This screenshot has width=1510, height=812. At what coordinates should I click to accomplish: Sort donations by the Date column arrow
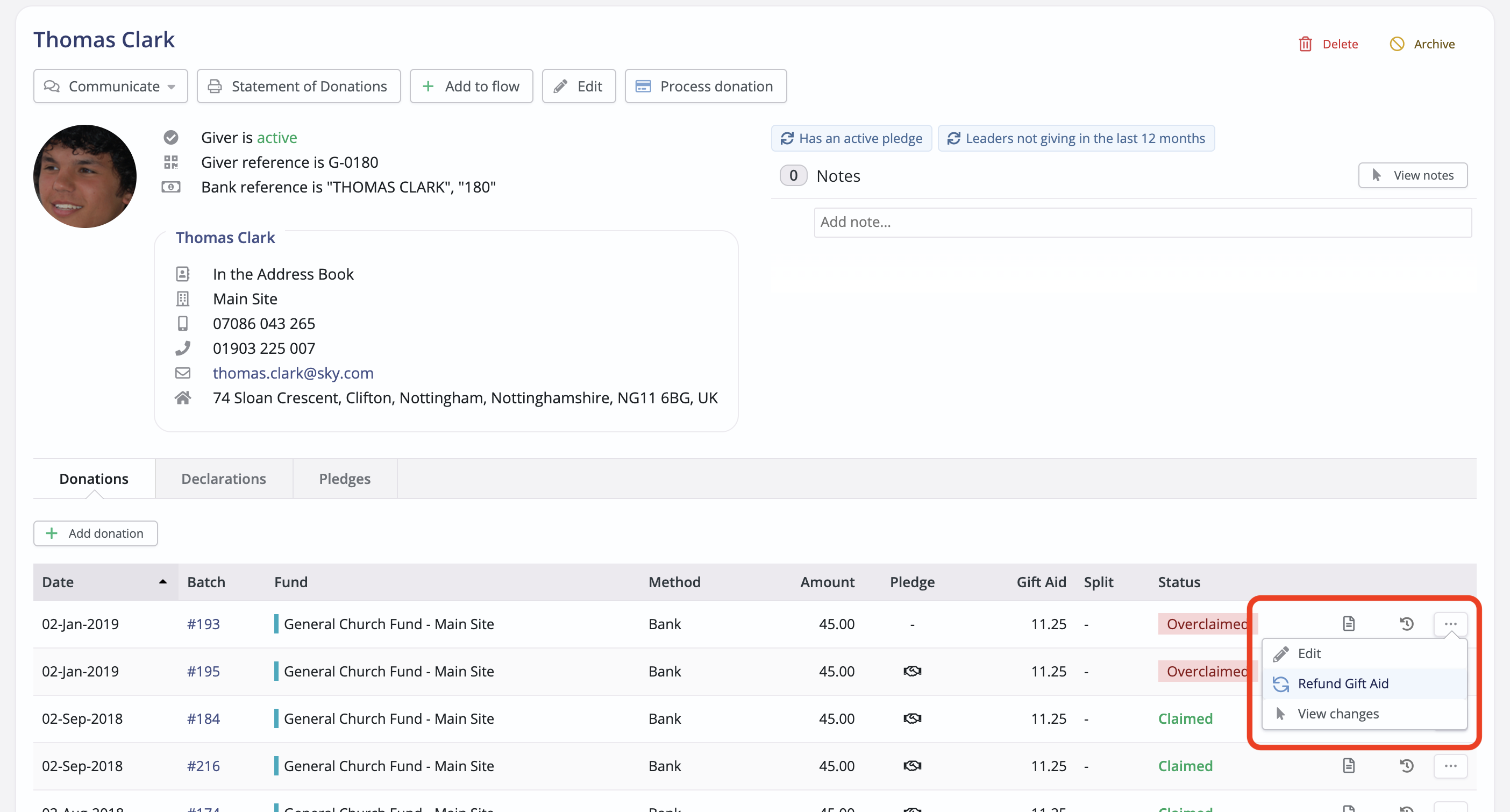[x=162, y=582]
